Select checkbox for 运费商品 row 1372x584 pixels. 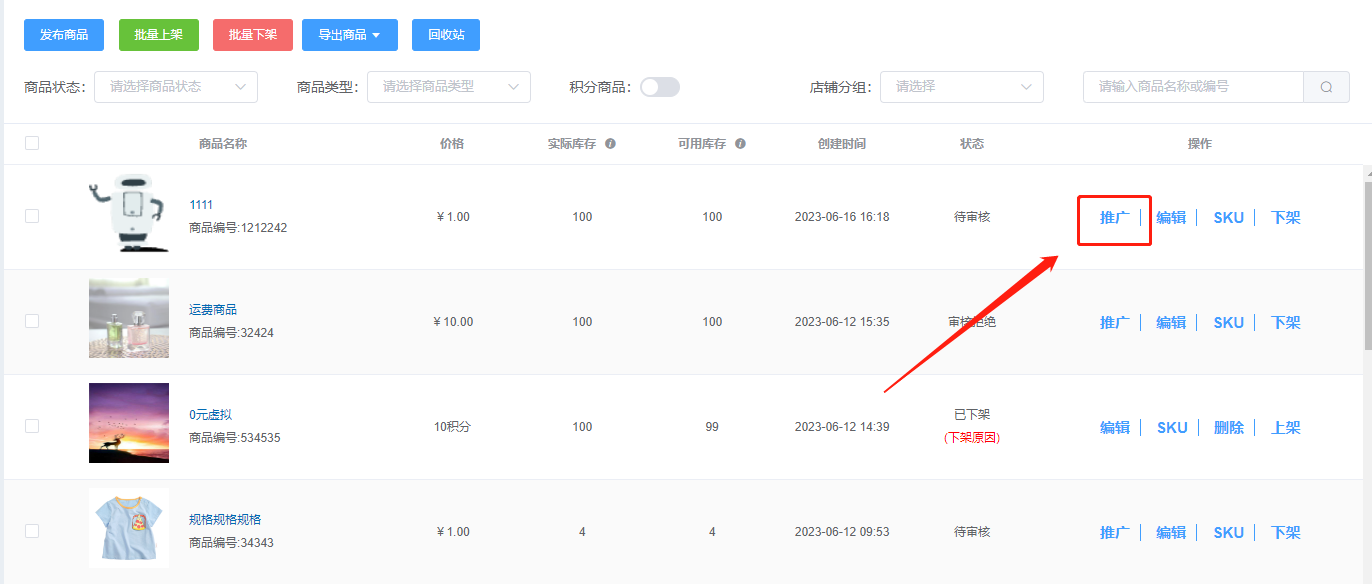point(32,321)
